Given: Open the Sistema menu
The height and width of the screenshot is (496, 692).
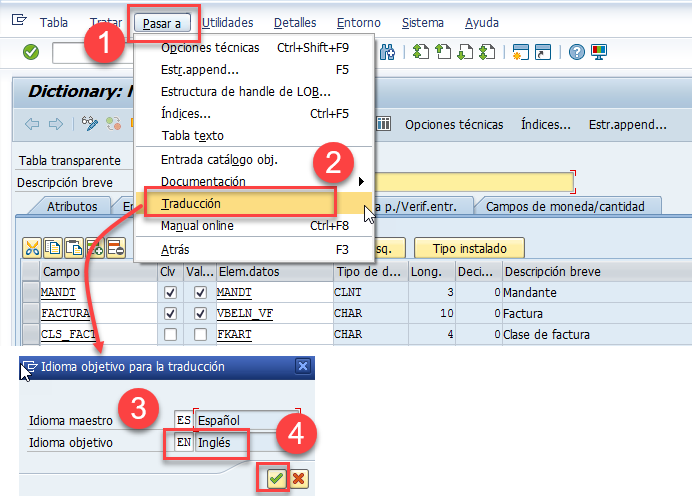Looking at the screenshot, I should pos(422,23).
